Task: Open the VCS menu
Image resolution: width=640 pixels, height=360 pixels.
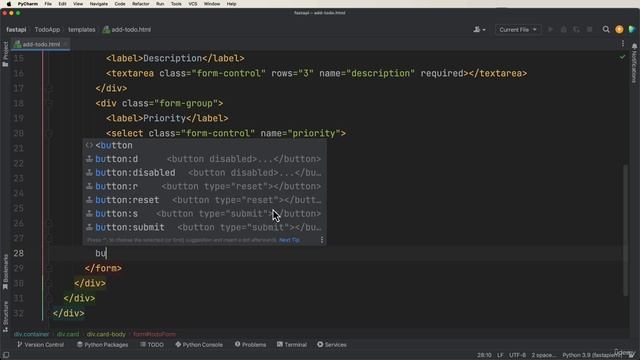Action: pyautogui.click(x=193, y=4)
